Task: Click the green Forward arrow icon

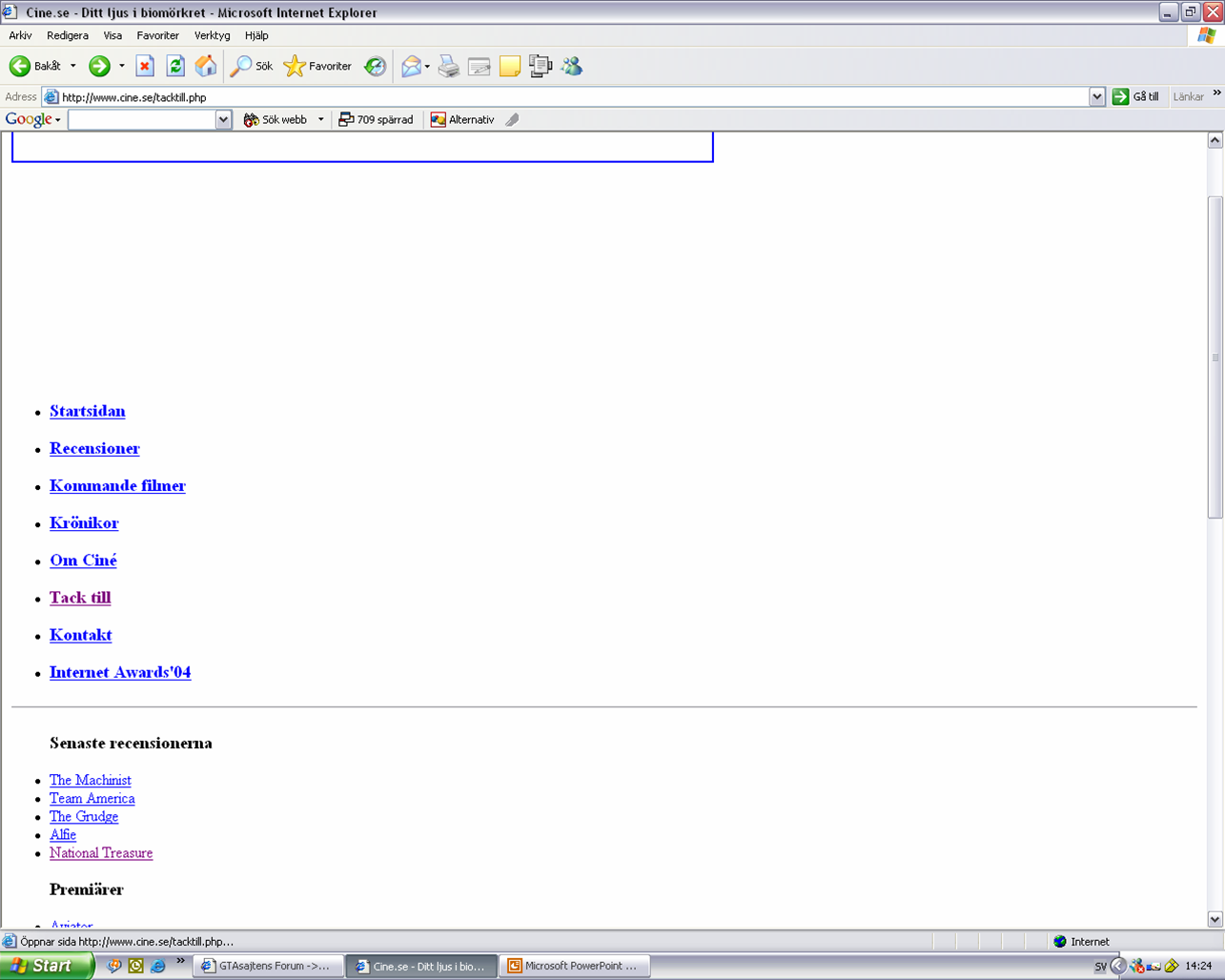Action: 99,66
